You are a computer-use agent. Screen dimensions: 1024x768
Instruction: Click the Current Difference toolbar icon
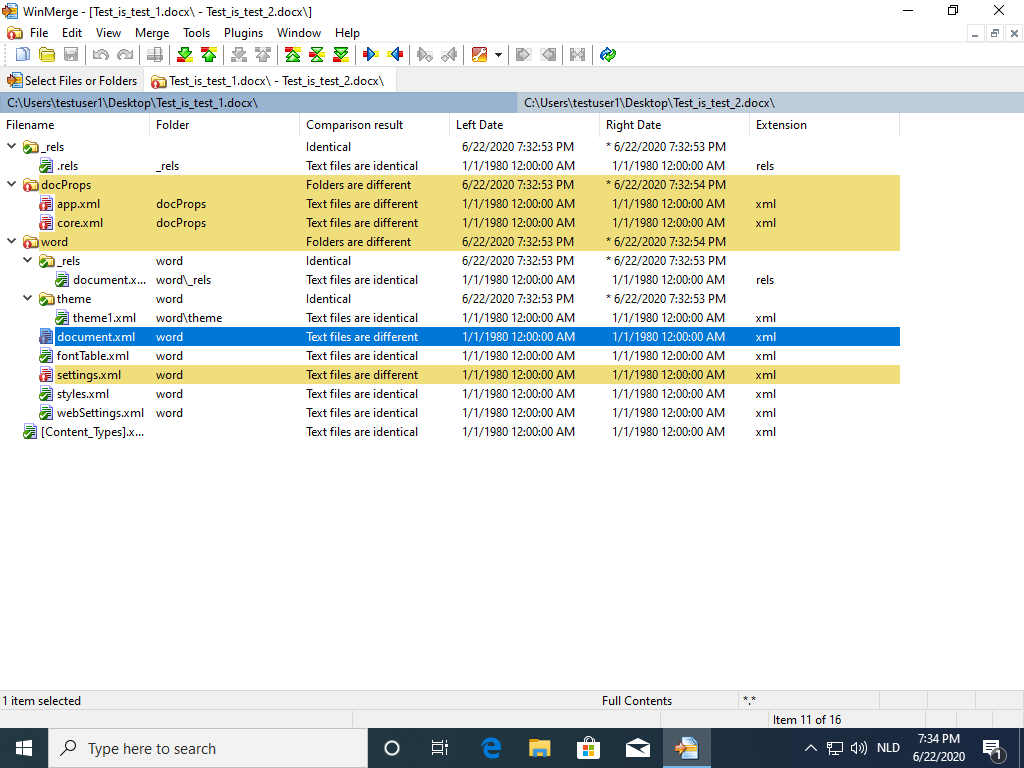tap(317, 55)
